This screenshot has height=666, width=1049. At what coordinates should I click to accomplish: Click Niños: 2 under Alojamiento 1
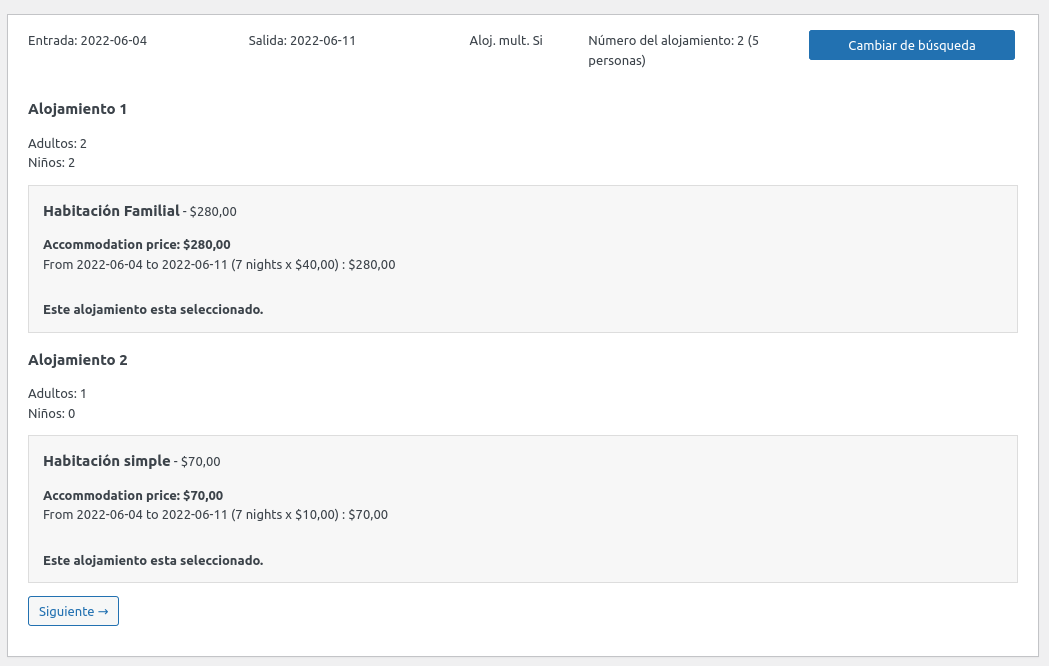coord(51,162)
